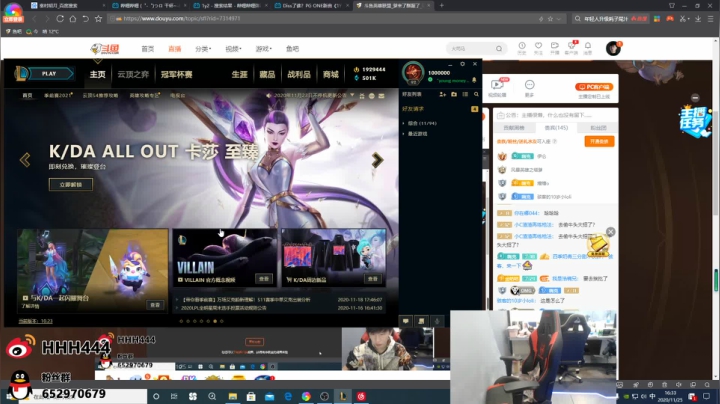Bookmark the page with the star icon by the address bar
The image size is (720, 404).
click(x=98, y=19)
